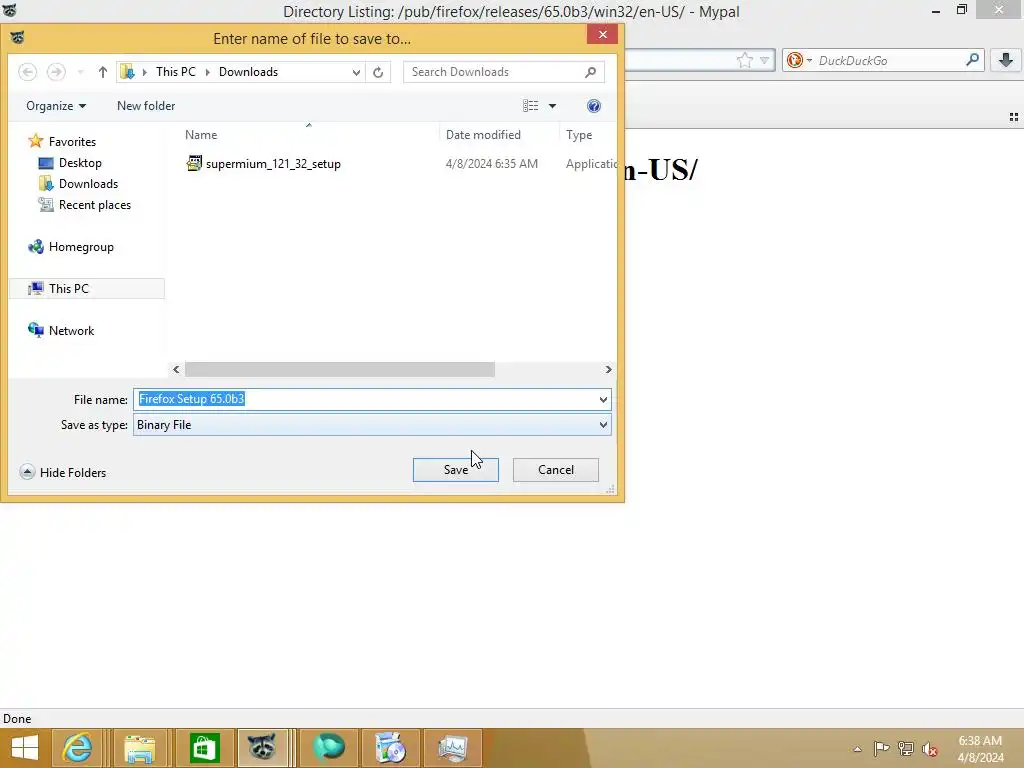The height and width of the screenshot is (768, 1024).
Task: Click the Mypal raccoon window icon
Action: click(10, 10)
